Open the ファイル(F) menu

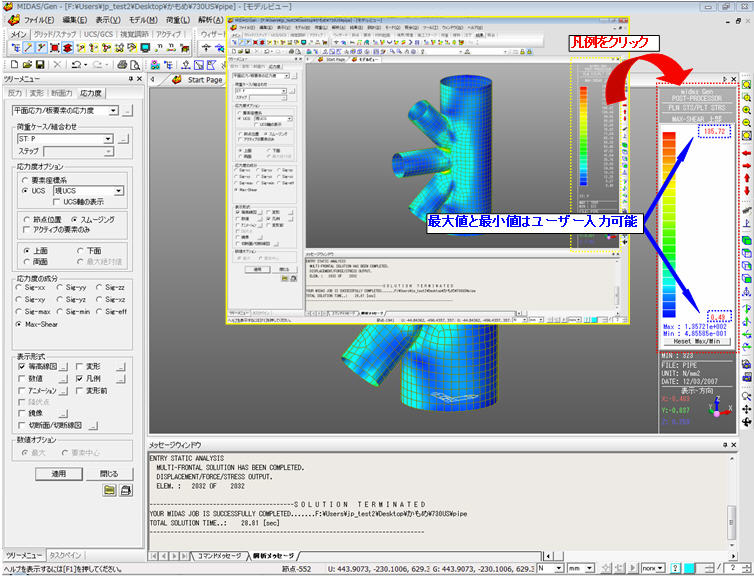tap(39, 20)
